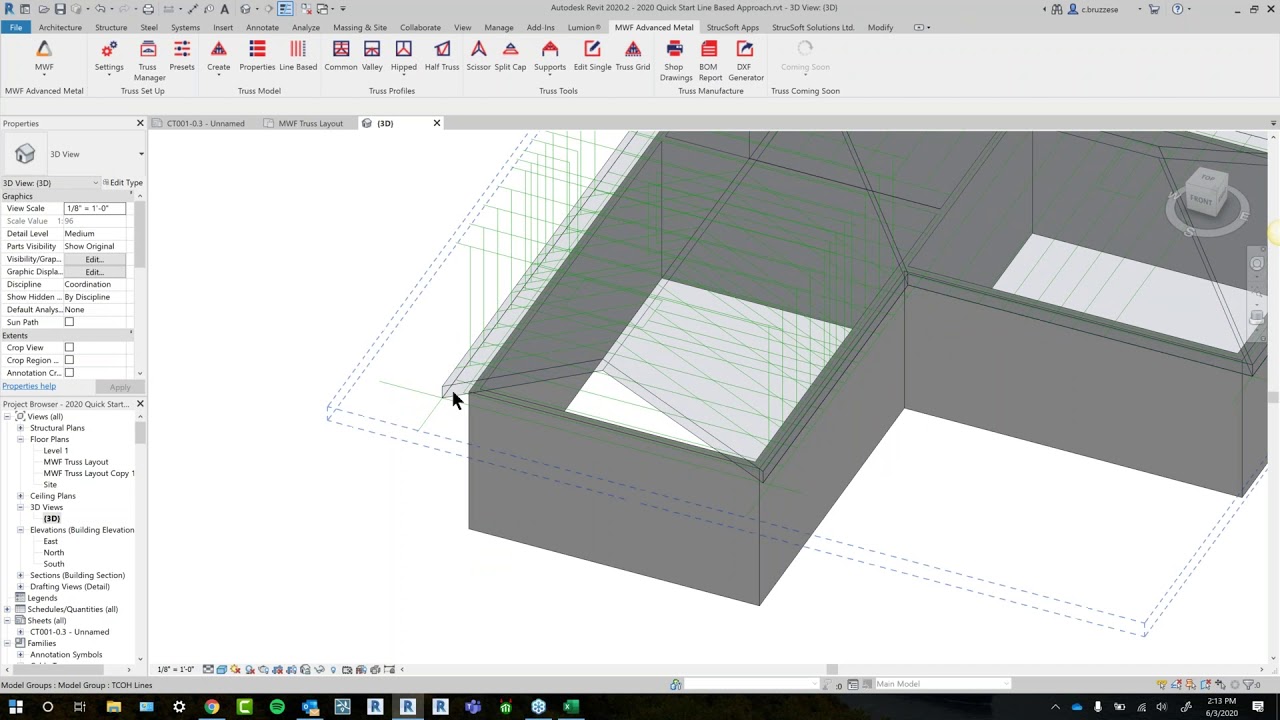The image size is (1280, 720).
Task: Open truss model Properties
Action: (257, 56)
